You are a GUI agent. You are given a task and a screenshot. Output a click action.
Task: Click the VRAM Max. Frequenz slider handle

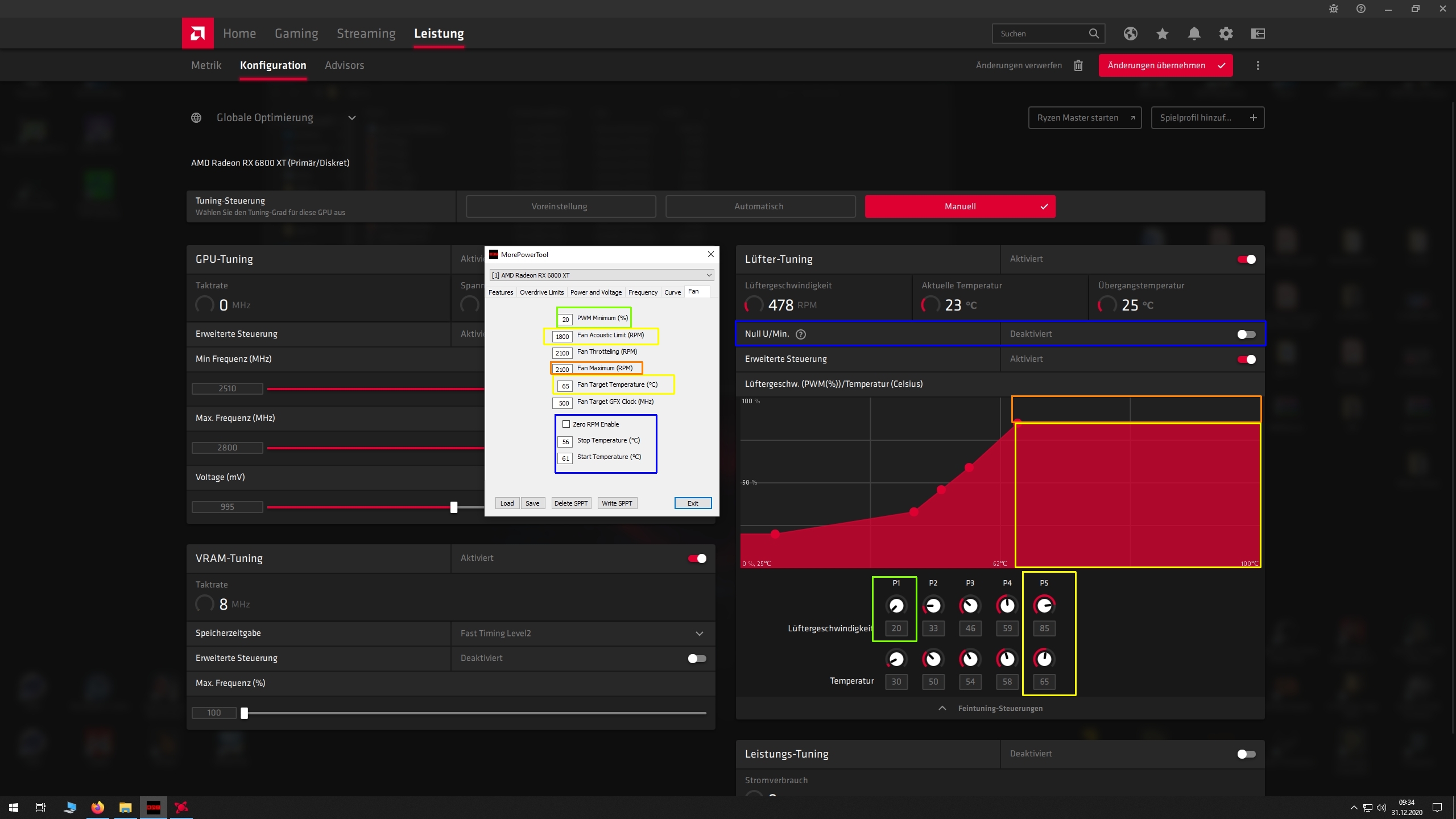[244, 713]
